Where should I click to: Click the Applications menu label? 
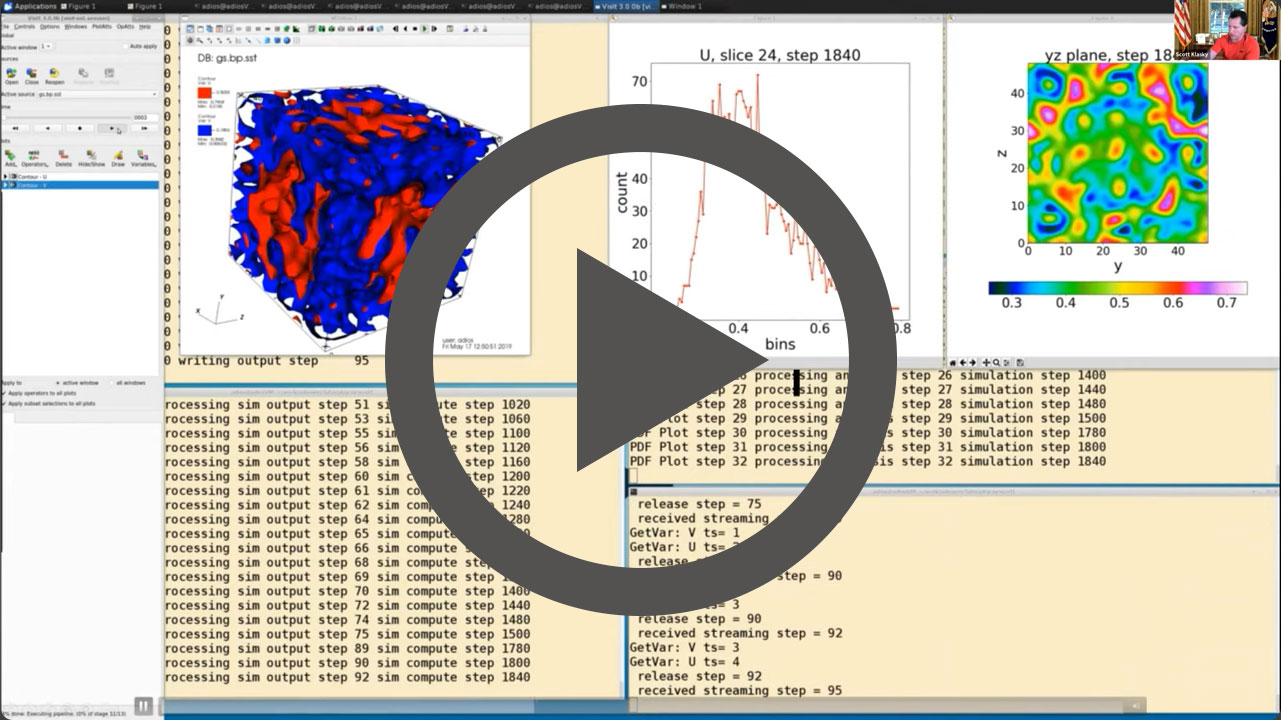point(36,6)
